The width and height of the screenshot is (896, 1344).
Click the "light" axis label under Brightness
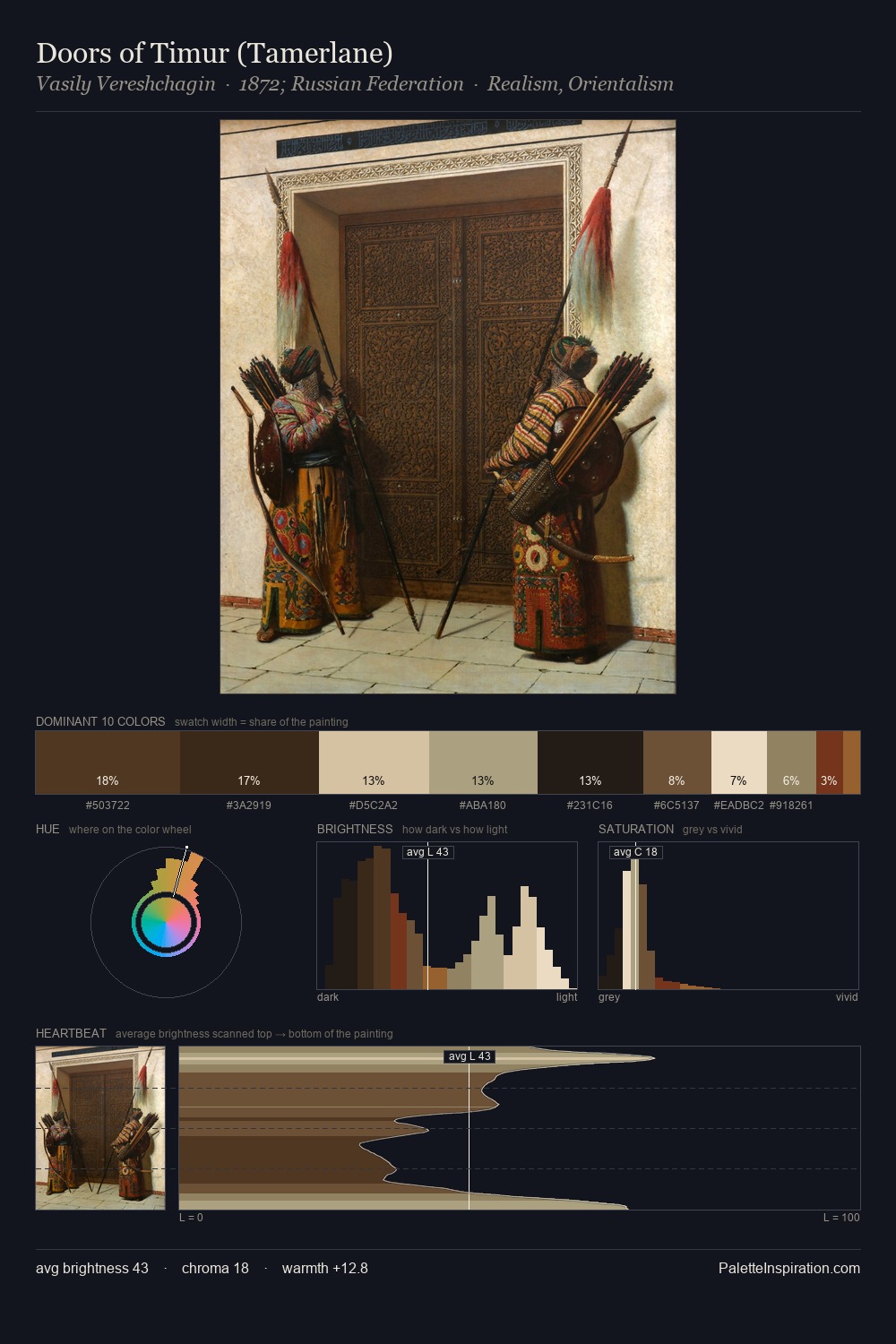pos(566,997)
